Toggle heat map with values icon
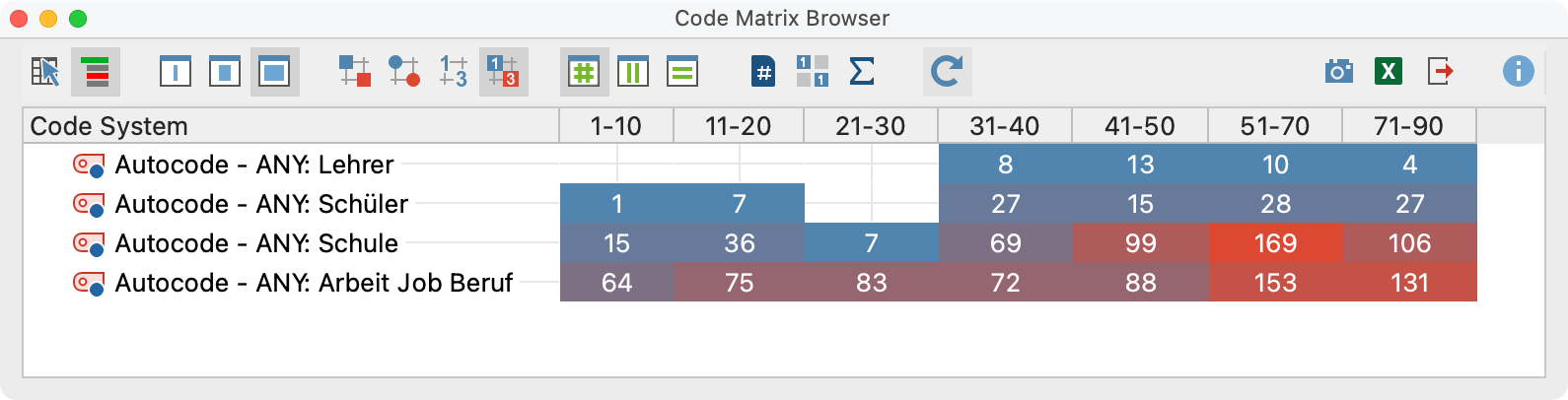The width and height of the screenshot is (1568, 400). pos(504,72)
